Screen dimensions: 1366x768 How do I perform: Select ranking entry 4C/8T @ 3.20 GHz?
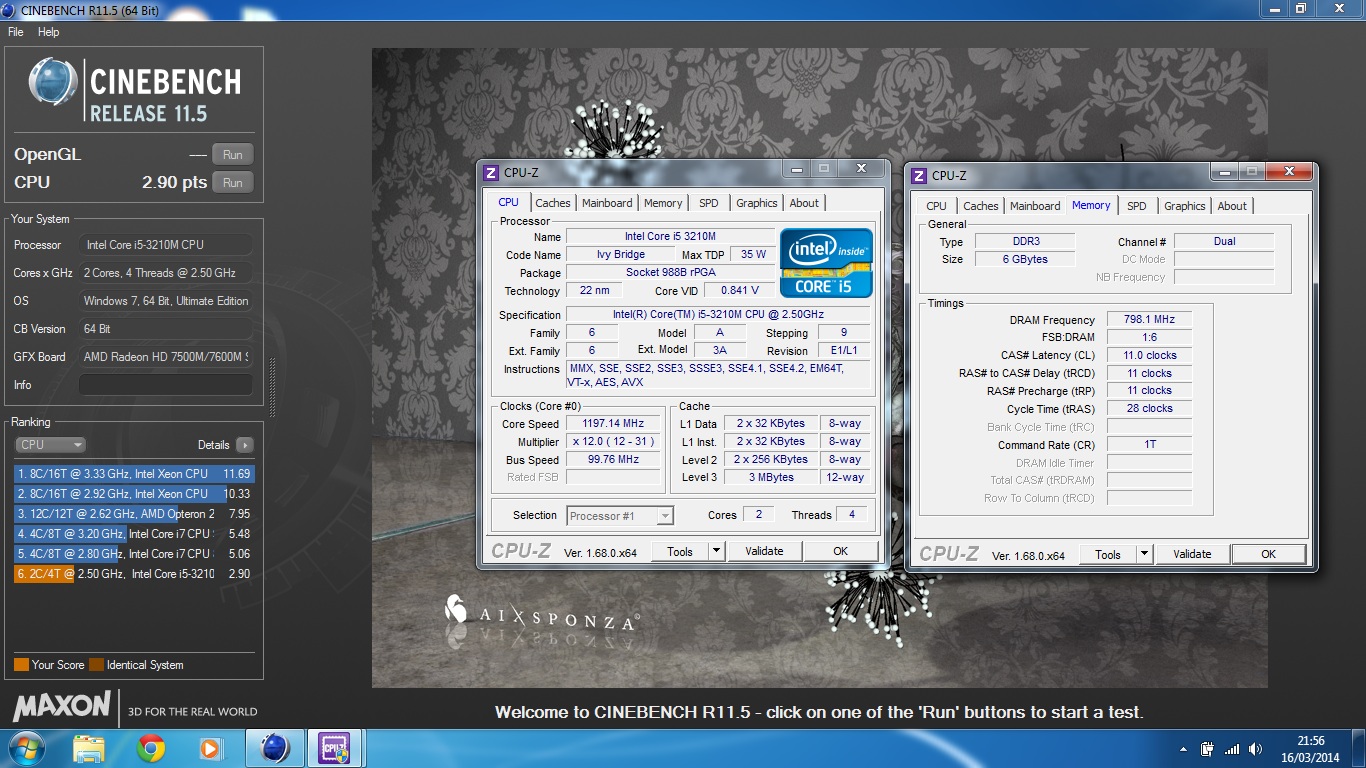(134, 534)
